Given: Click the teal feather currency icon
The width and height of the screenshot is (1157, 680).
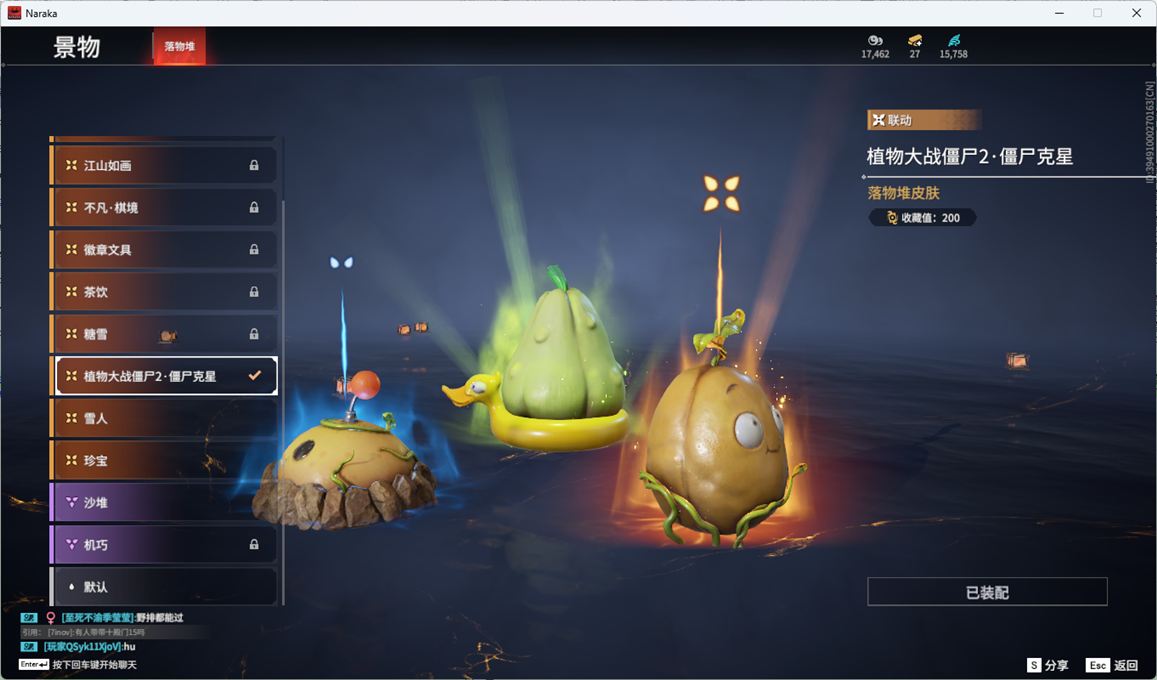Looking at the screenshot, I should click(953, 41).
